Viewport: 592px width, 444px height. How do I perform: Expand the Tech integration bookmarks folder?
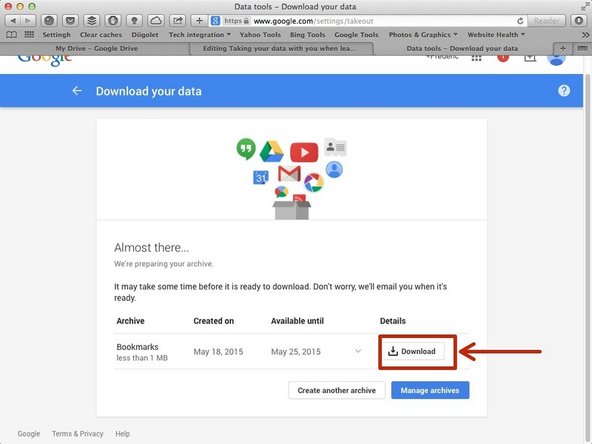(x=200, y=35)
